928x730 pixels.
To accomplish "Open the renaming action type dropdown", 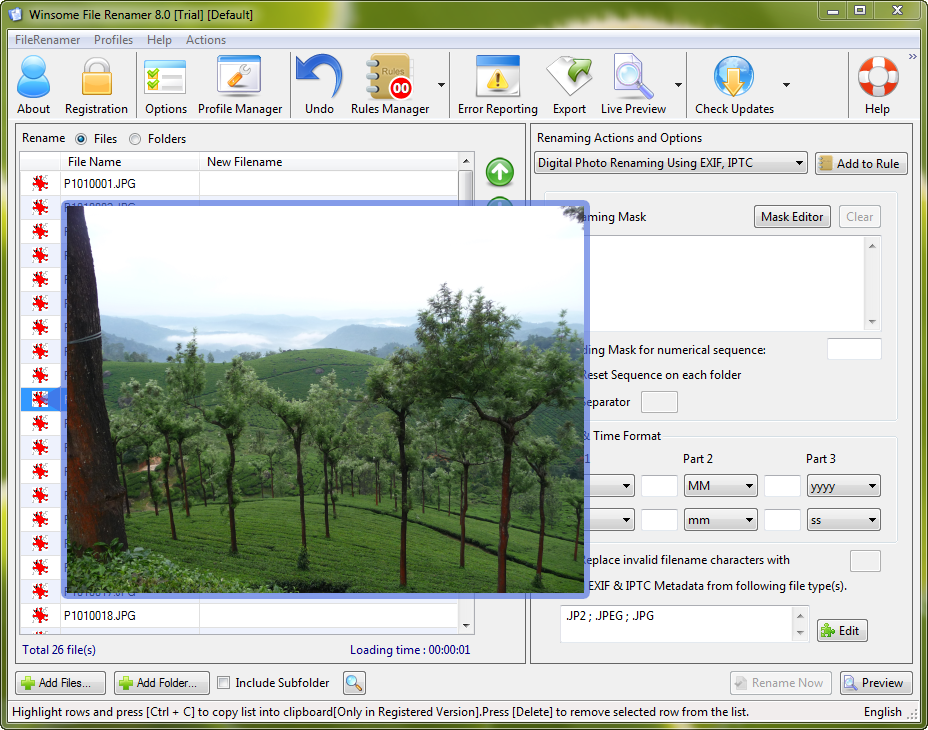I will tap(671, 163).
